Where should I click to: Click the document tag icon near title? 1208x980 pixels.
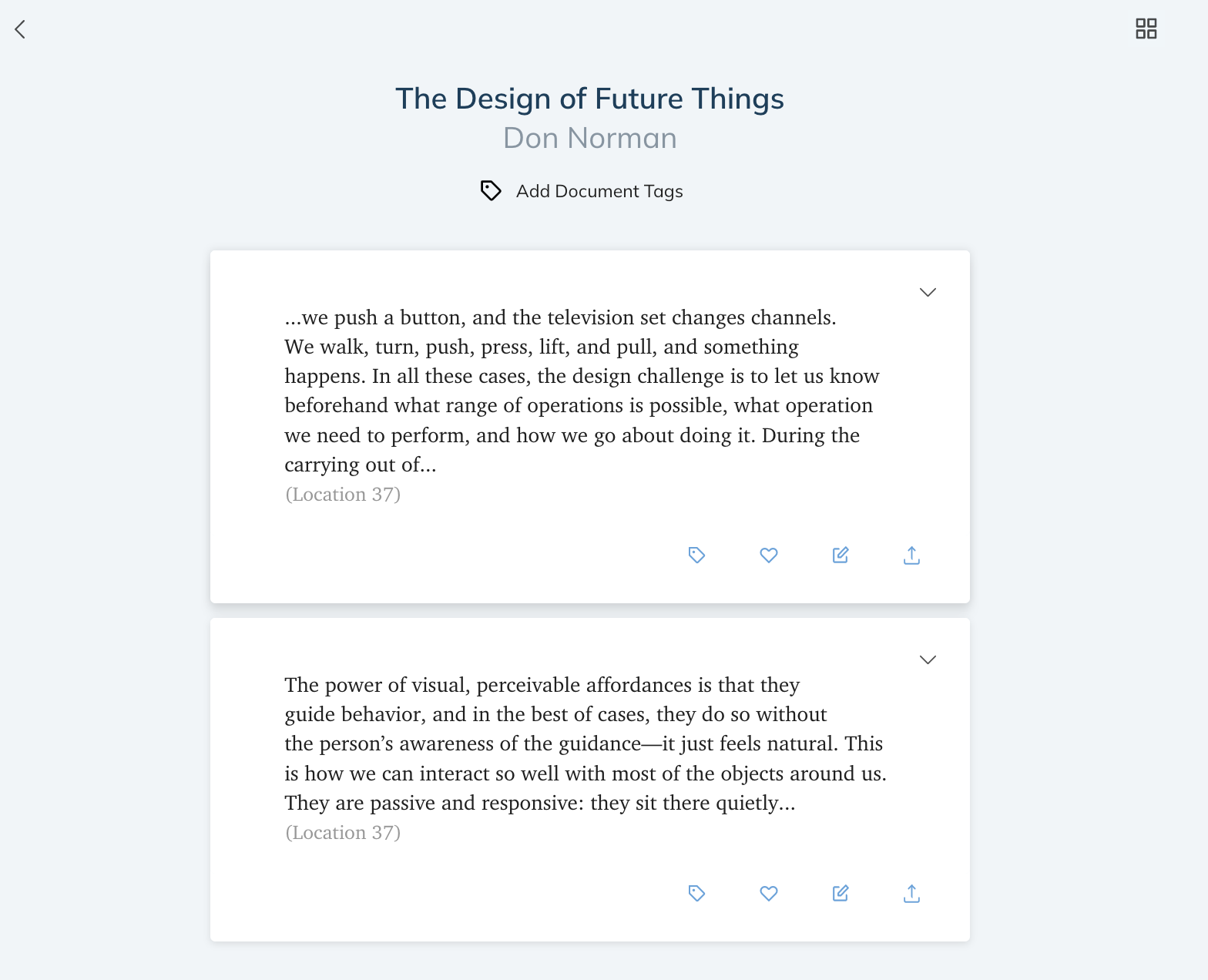491,190
